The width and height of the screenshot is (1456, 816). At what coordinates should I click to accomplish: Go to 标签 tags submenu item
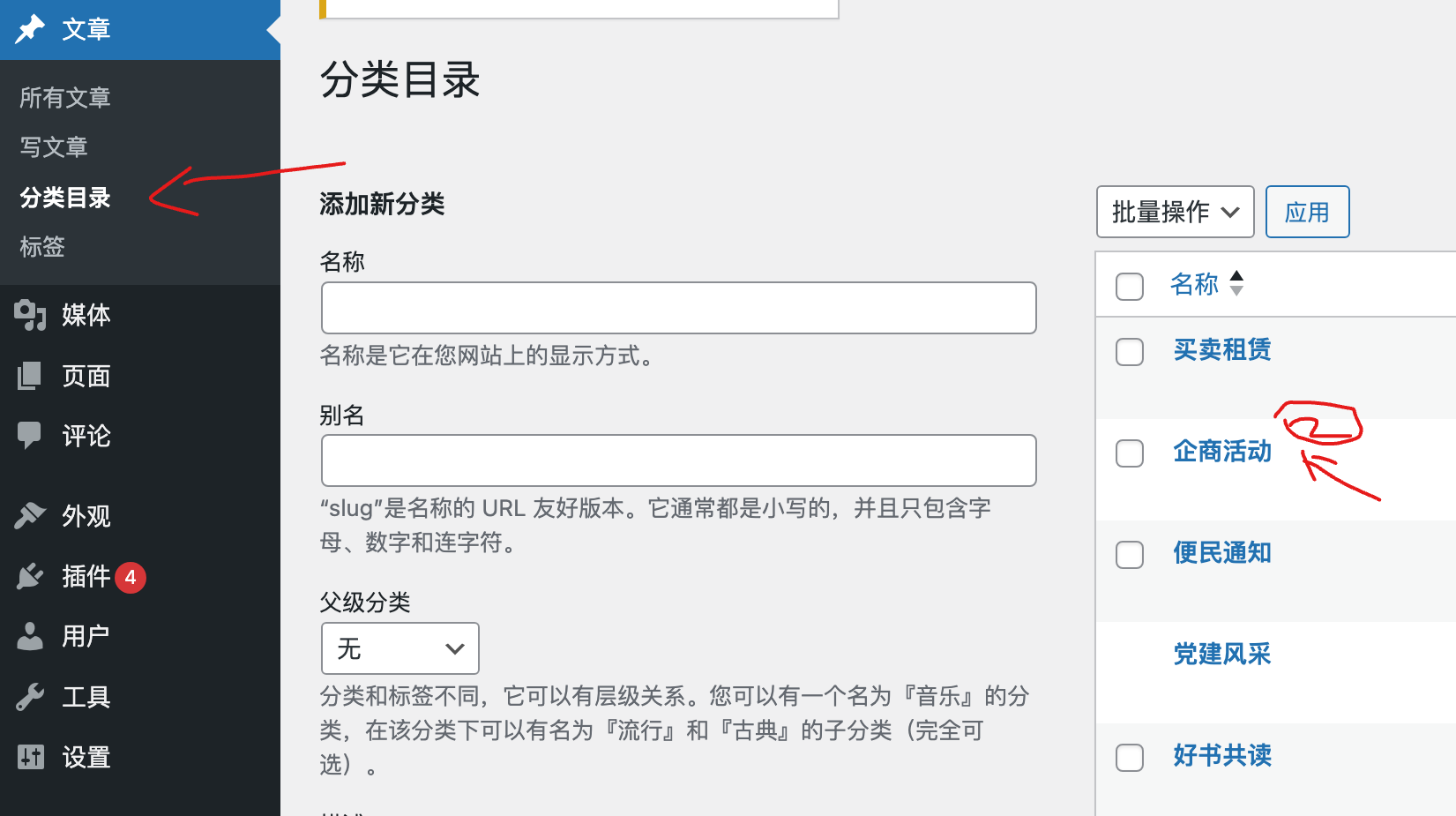coord(42,247)
